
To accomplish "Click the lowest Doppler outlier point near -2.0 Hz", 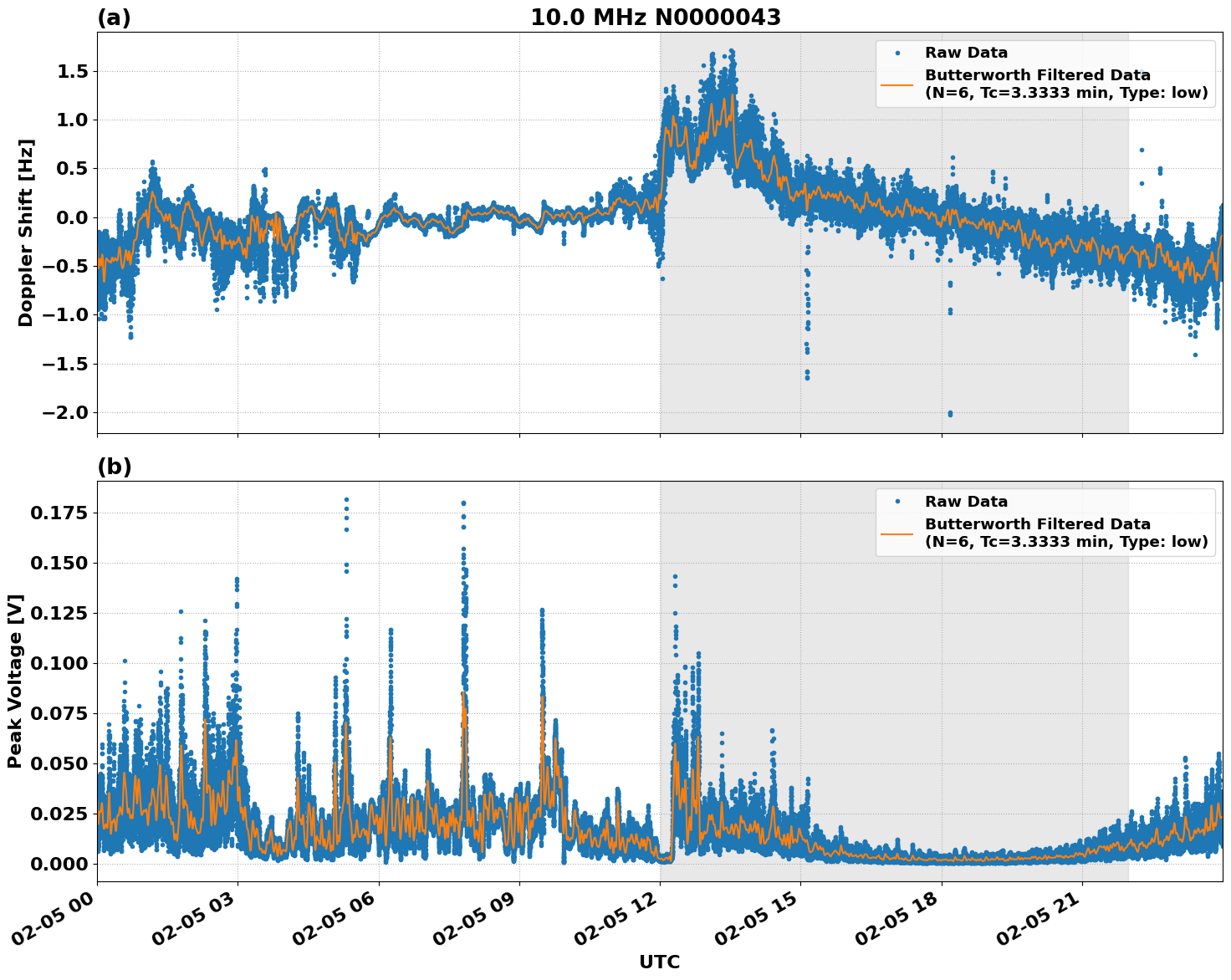I will tap(949, 413).
